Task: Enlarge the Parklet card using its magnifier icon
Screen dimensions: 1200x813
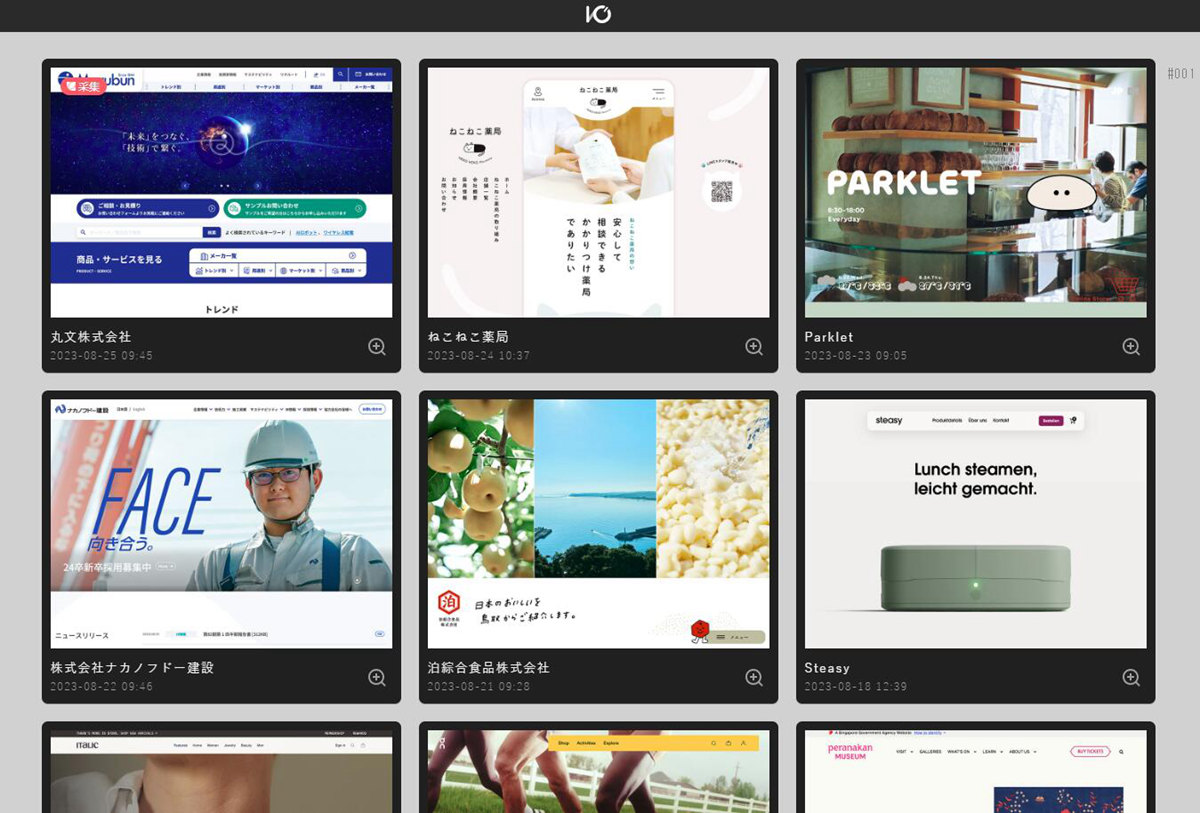Action: coord(1131,347)
